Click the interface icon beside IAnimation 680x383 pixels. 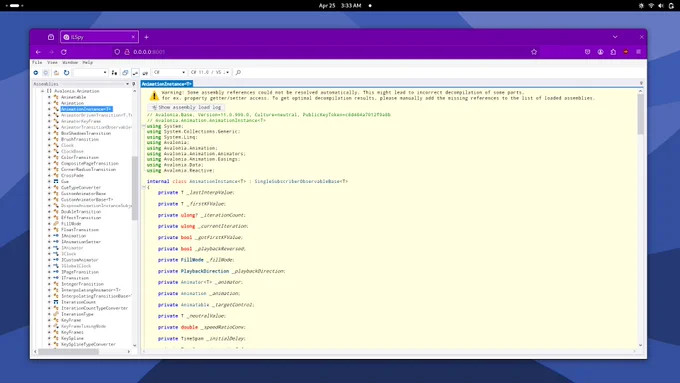(x=56, y=236)
